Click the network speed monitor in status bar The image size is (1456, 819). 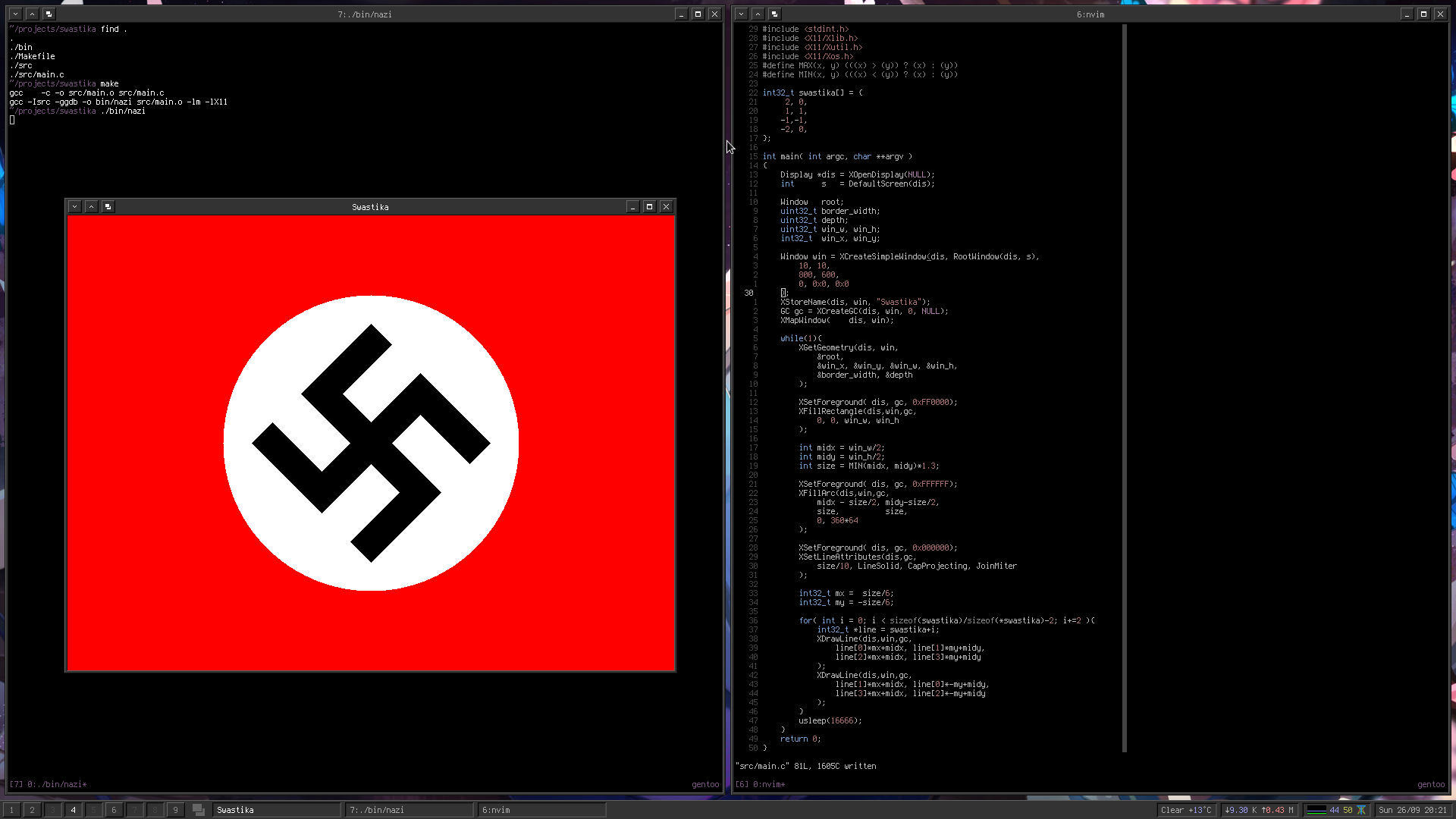click(1259, 810)
